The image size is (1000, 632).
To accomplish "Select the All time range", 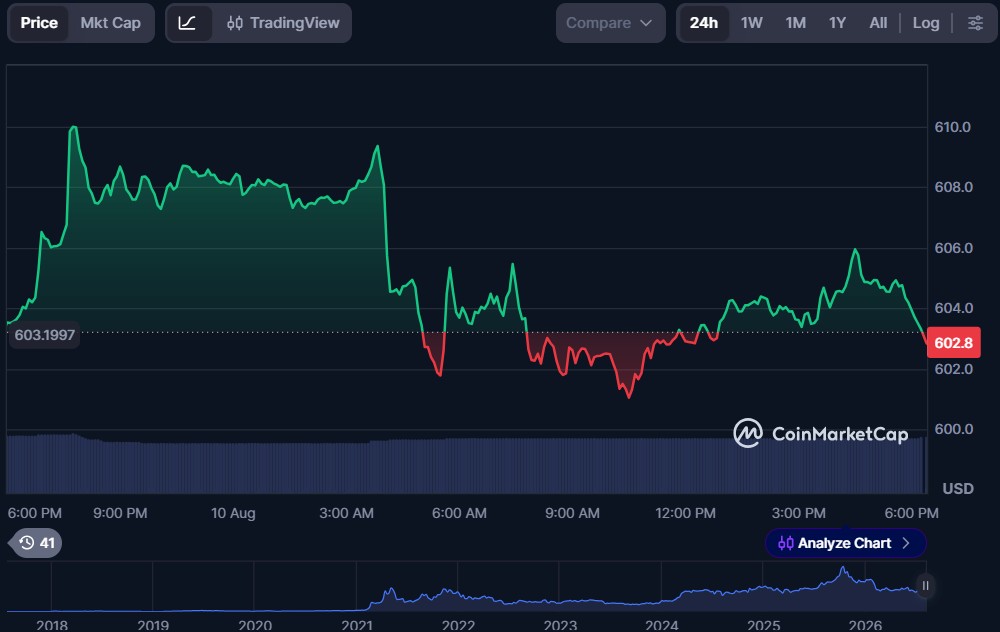I will click(878, 23).
